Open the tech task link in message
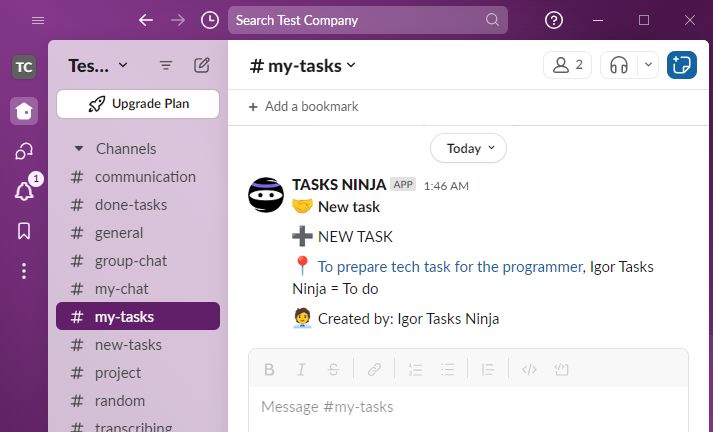The height and width of the screenshot is (432, 713). [450, 267]
